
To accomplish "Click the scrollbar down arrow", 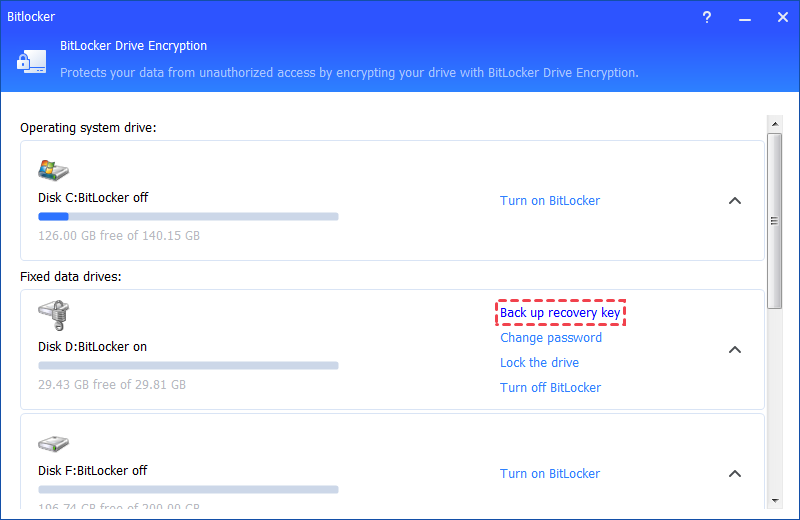I will [774, 499].
